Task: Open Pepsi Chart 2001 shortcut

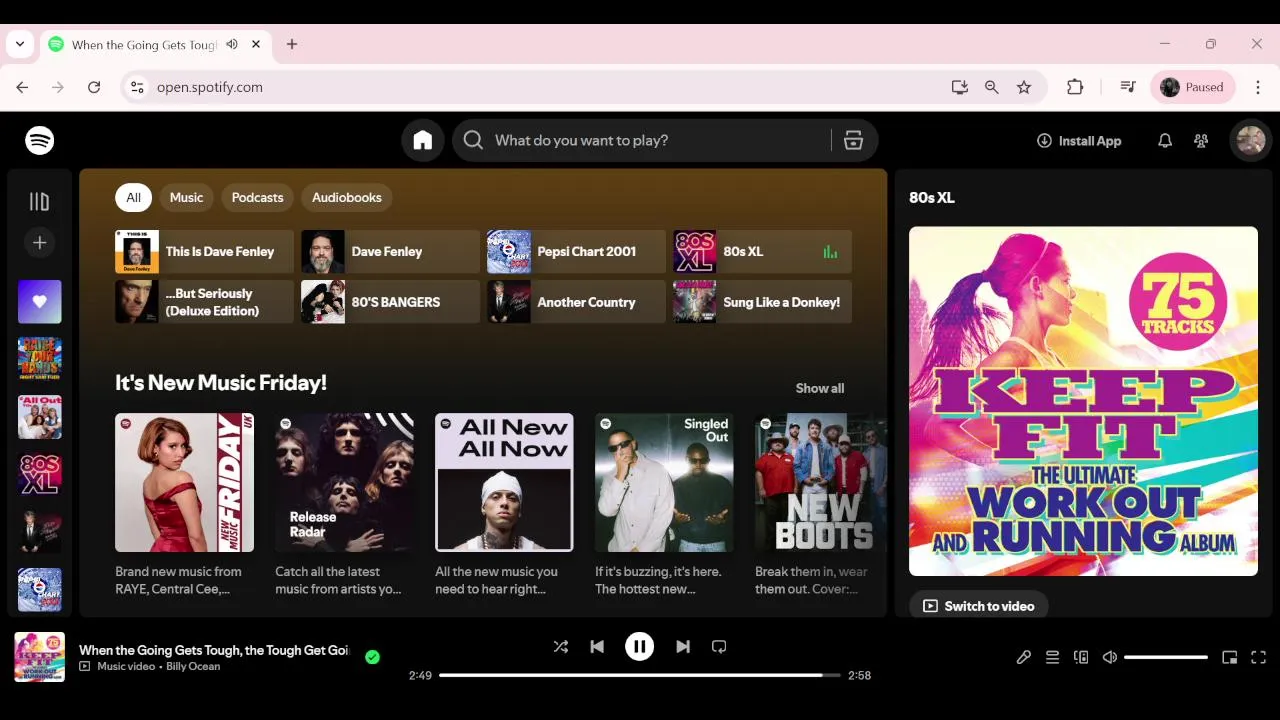Action: (x=576, y=252)
